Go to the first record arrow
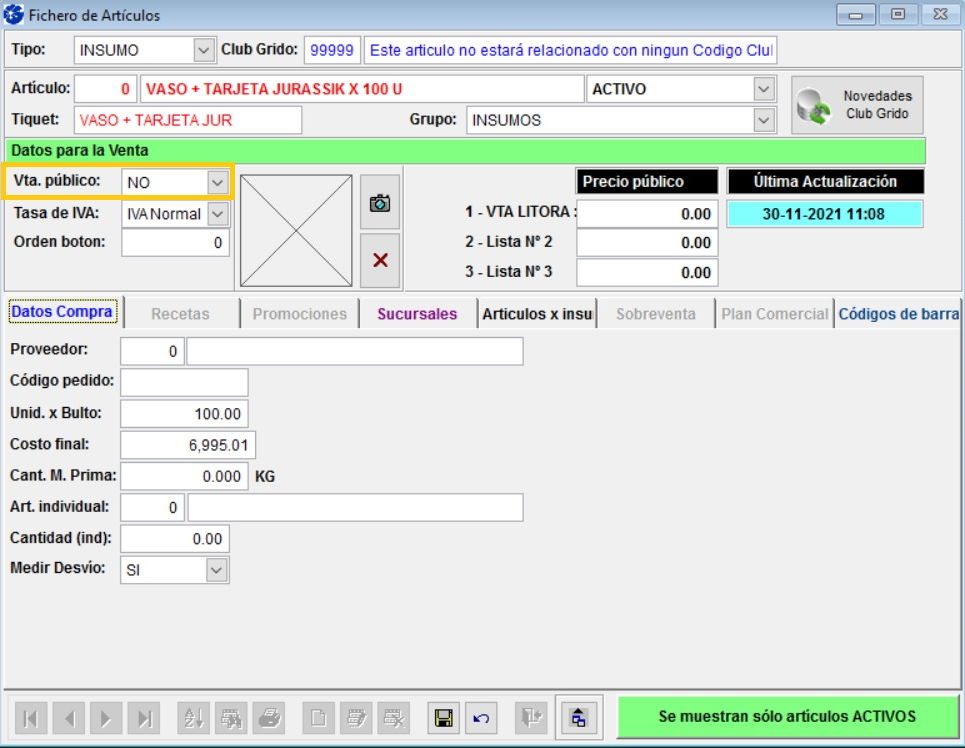This screenshot has height=748, width=965. click(x=31, y=717)
